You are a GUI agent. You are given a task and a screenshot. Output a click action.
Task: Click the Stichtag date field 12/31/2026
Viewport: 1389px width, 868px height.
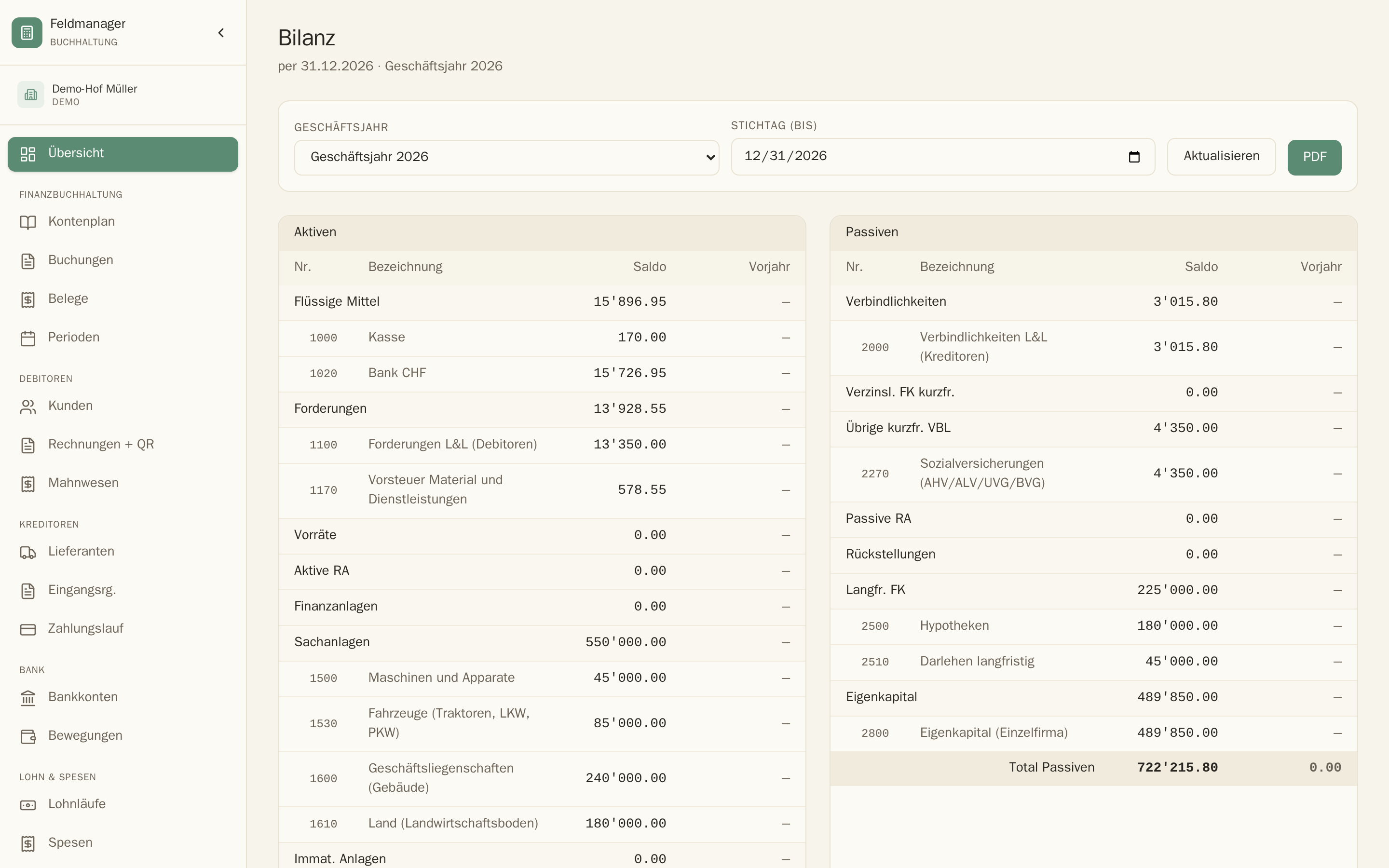click(942, 156)
